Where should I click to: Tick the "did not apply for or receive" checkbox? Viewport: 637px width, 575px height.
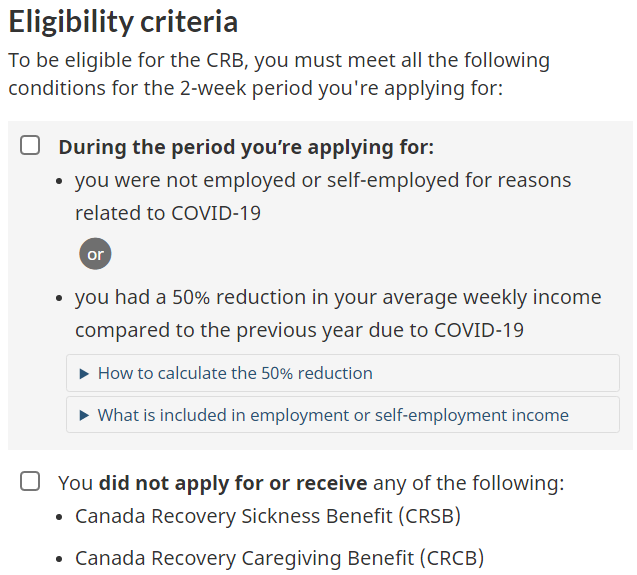coord(31,482)
